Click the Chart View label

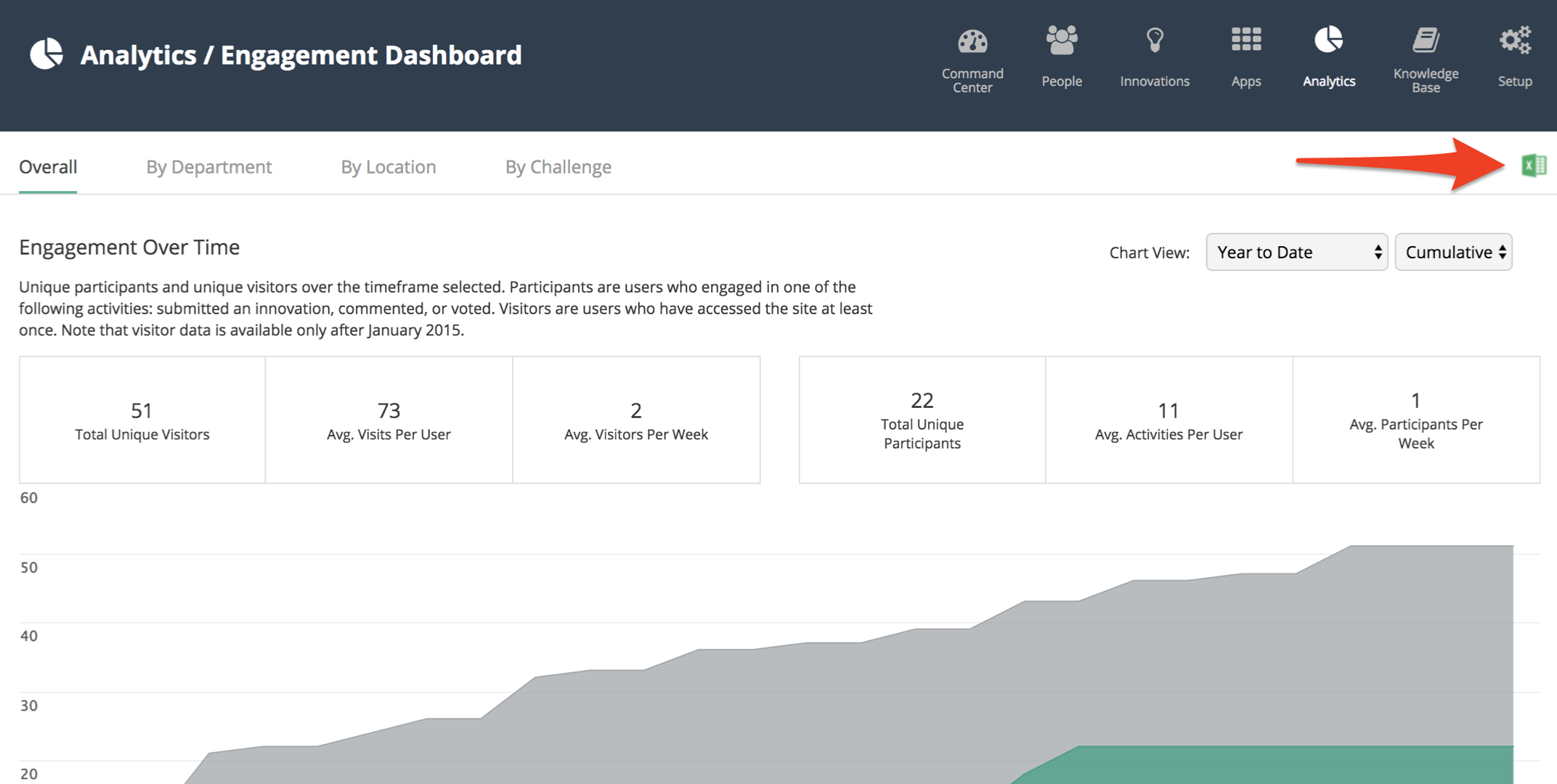(x=1150, y=253)
